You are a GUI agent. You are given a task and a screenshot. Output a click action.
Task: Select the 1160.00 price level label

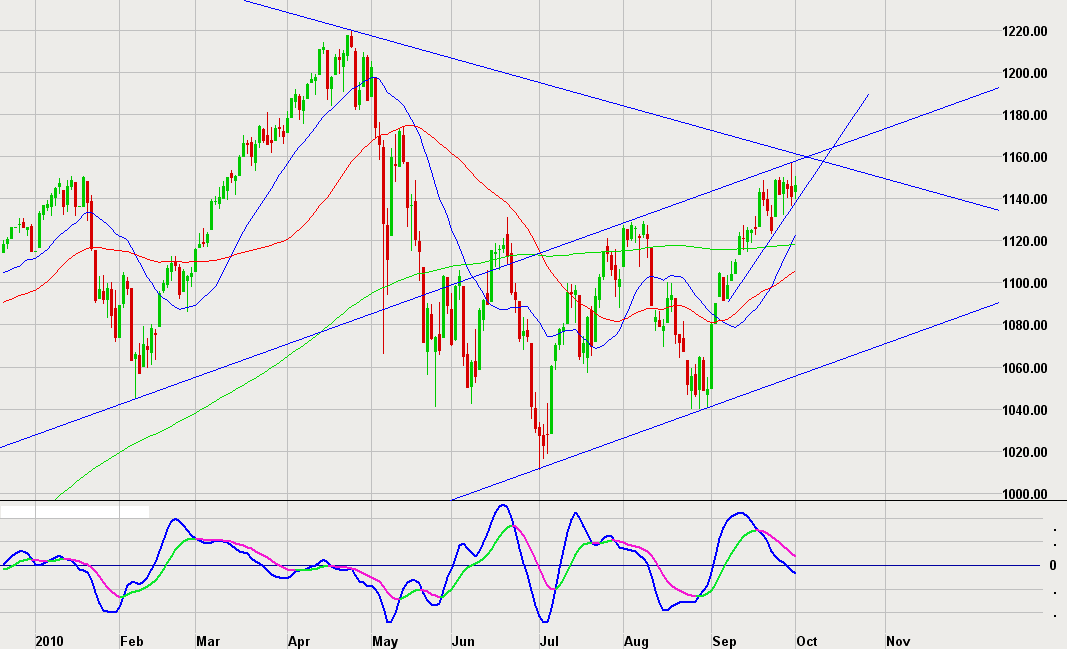(1025, 158)
